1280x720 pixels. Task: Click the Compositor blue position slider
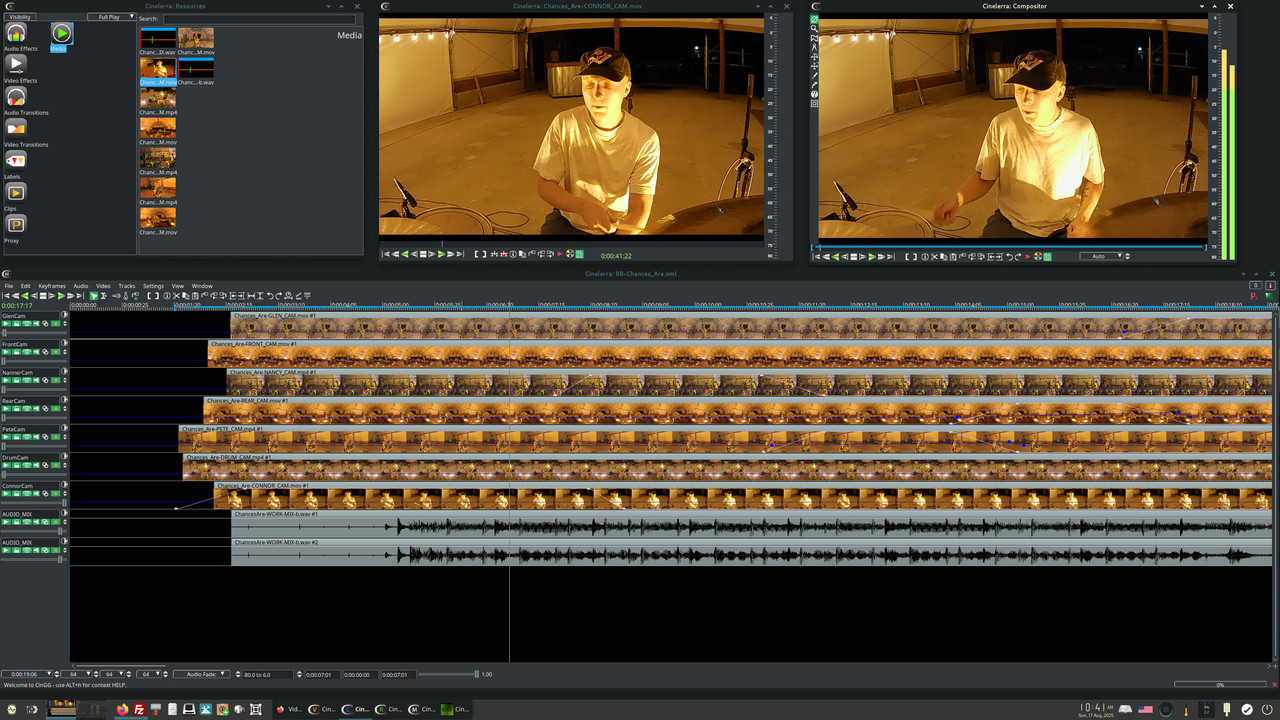[x=1010, y=246]
